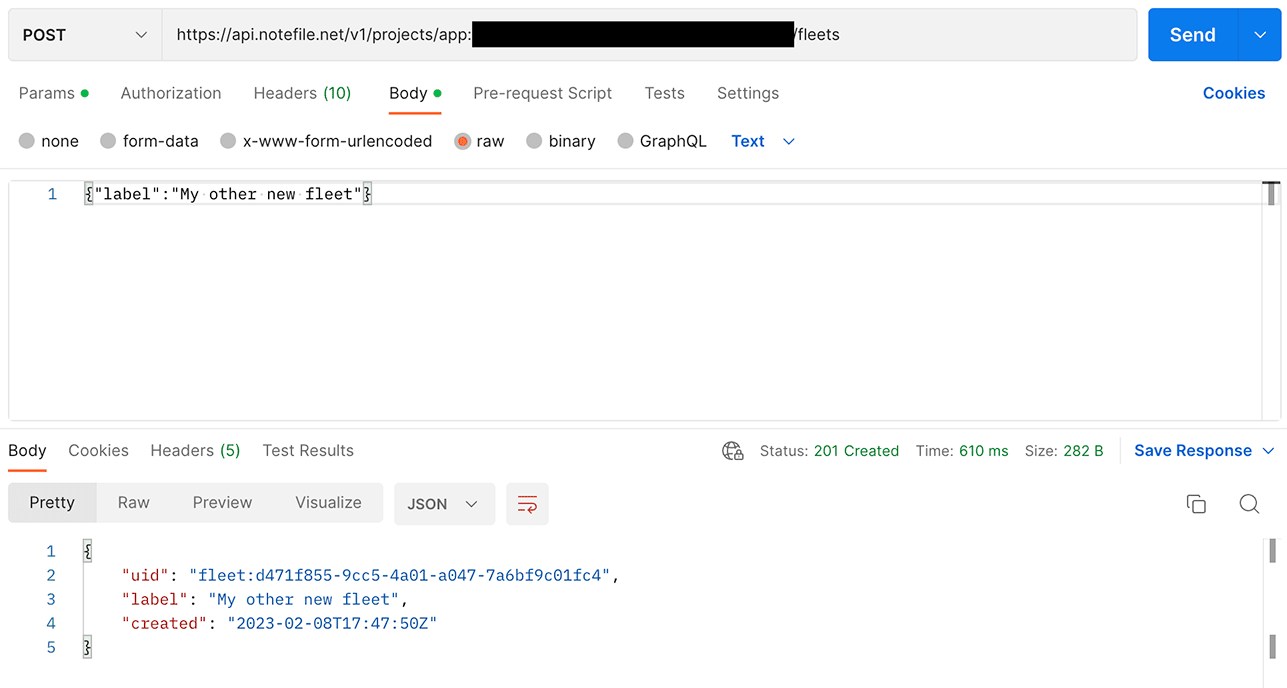Screen dimensions: 1287x688
Task: Click the "My other new fleet" response value
Action: pos(304,599)
